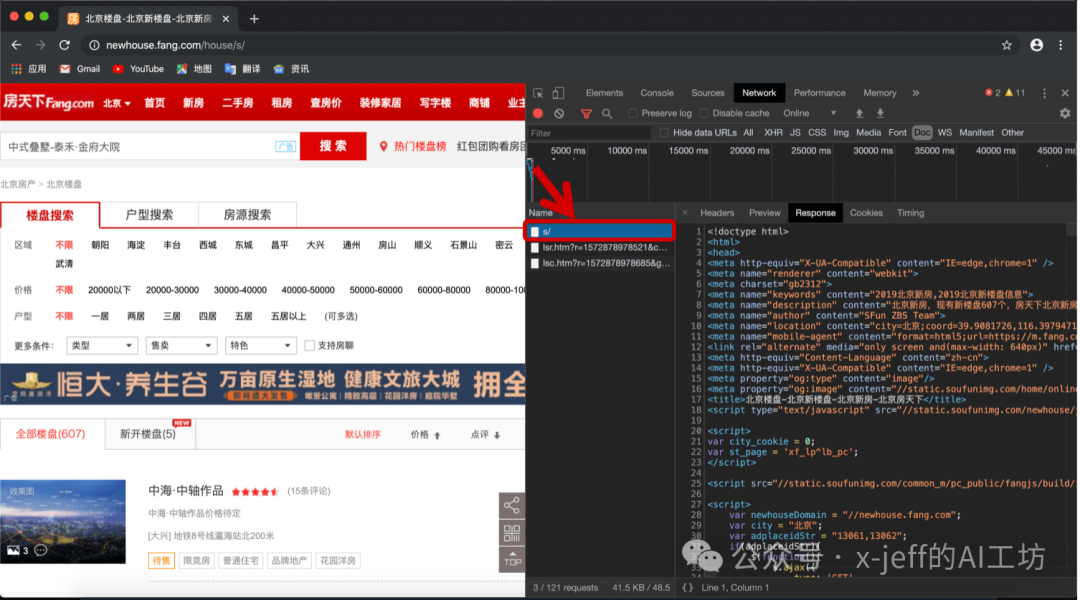Go back in the browser
The height and width of the screenshot is (600, 1080).
click(17, 45)
